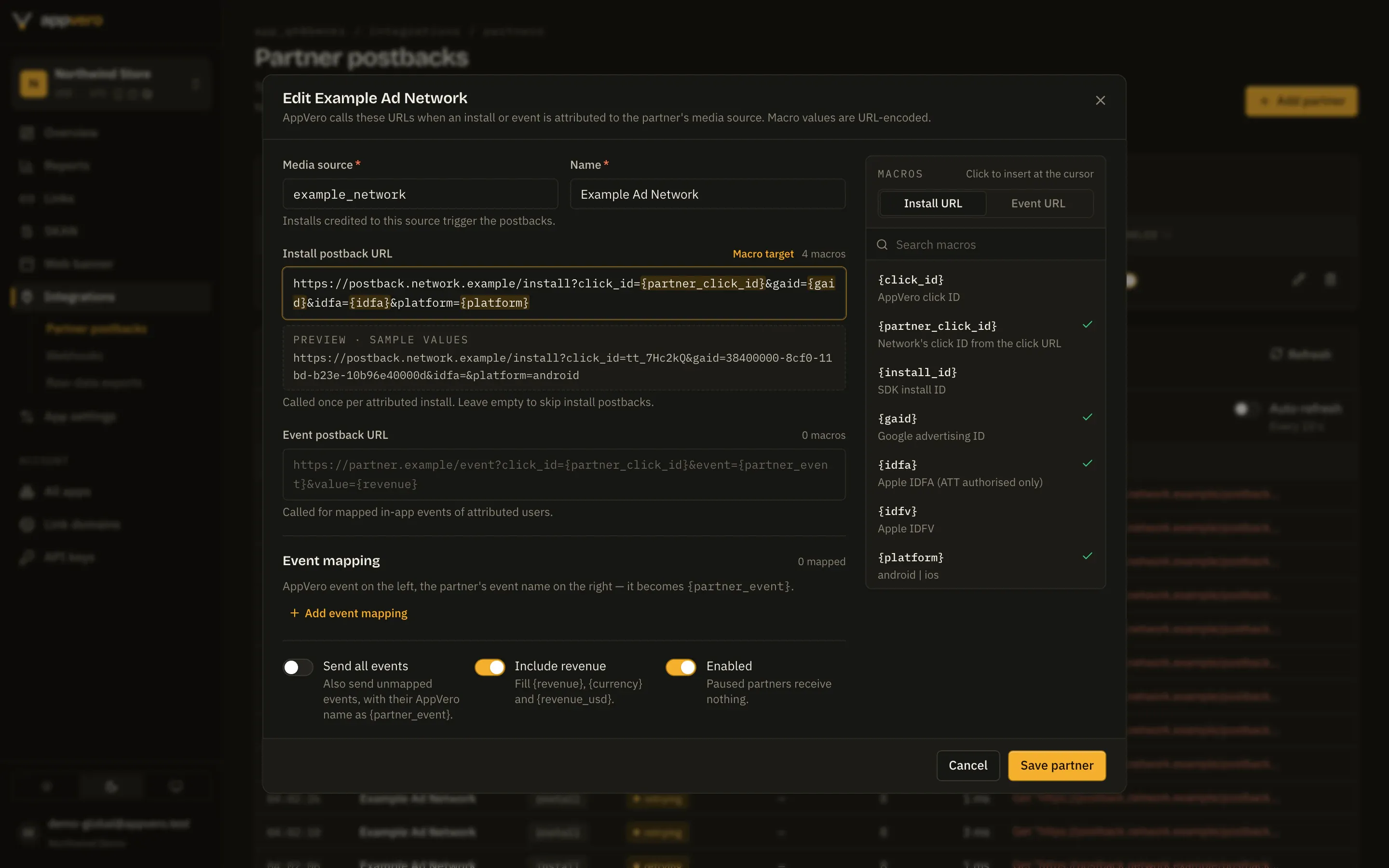Viewport: 1389px width, 868px height.
Task: Toggle Auto-refresh on the background page
Action: tap(1246, 409)
